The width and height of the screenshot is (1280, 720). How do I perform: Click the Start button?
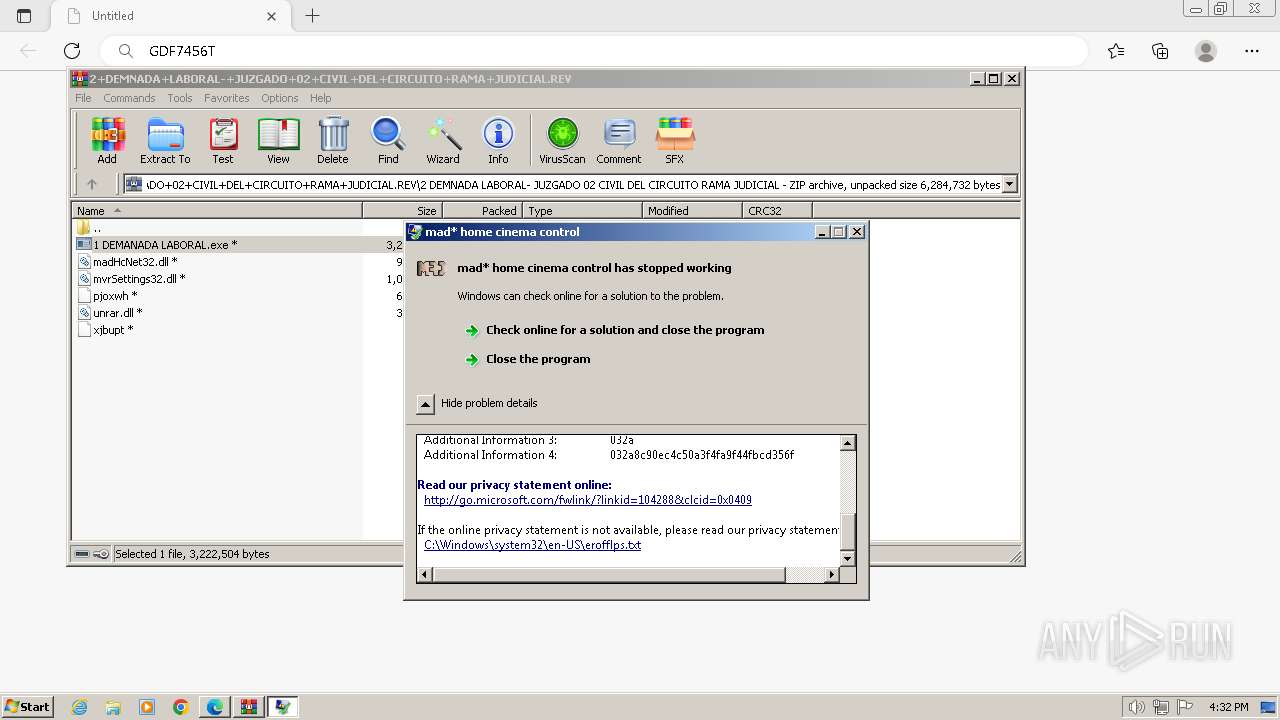(x=28, y=707)
